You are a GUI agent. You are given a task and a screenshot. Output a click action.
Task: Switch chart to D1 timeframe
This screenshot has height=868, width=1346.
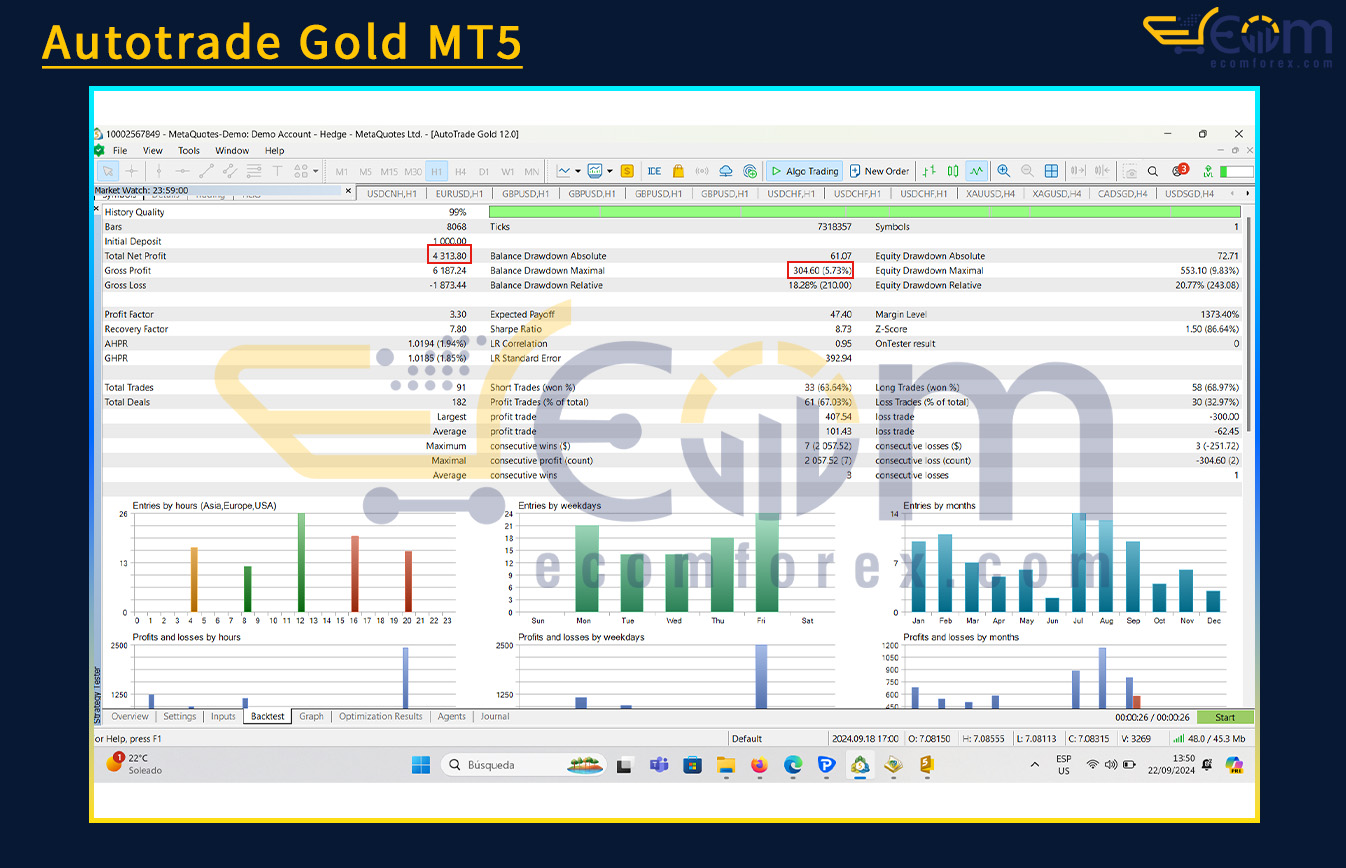pyautogui.click(x=484, y=172)
